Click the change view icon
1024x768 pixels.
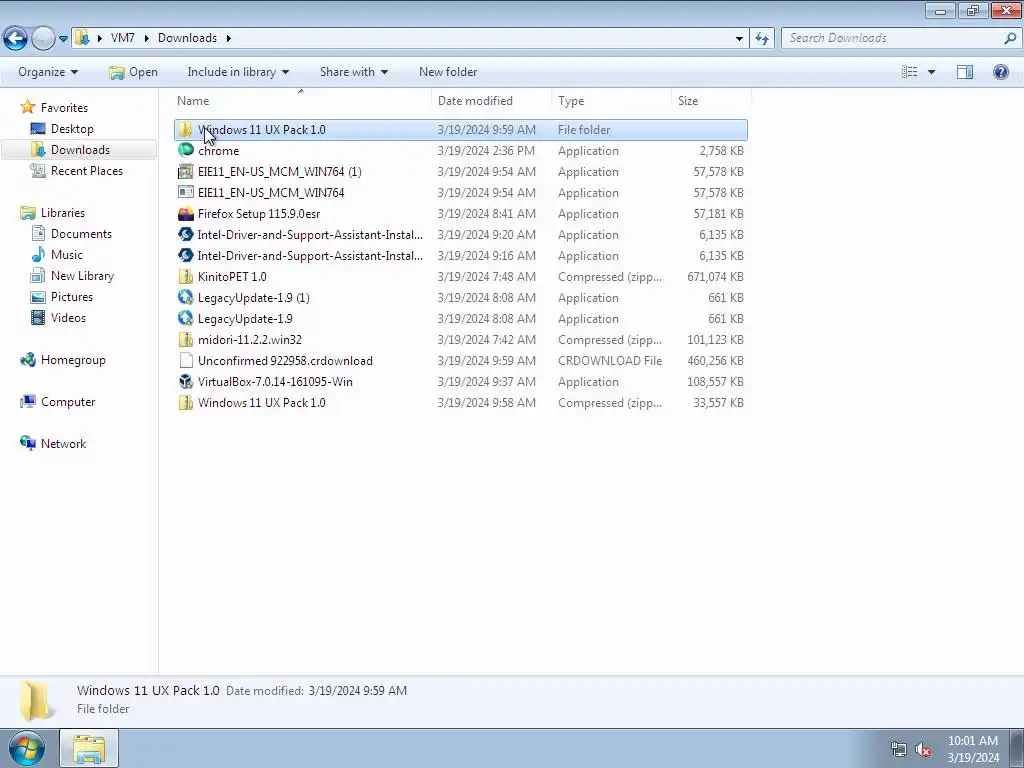pyautogui.click(x=910, y=72)
